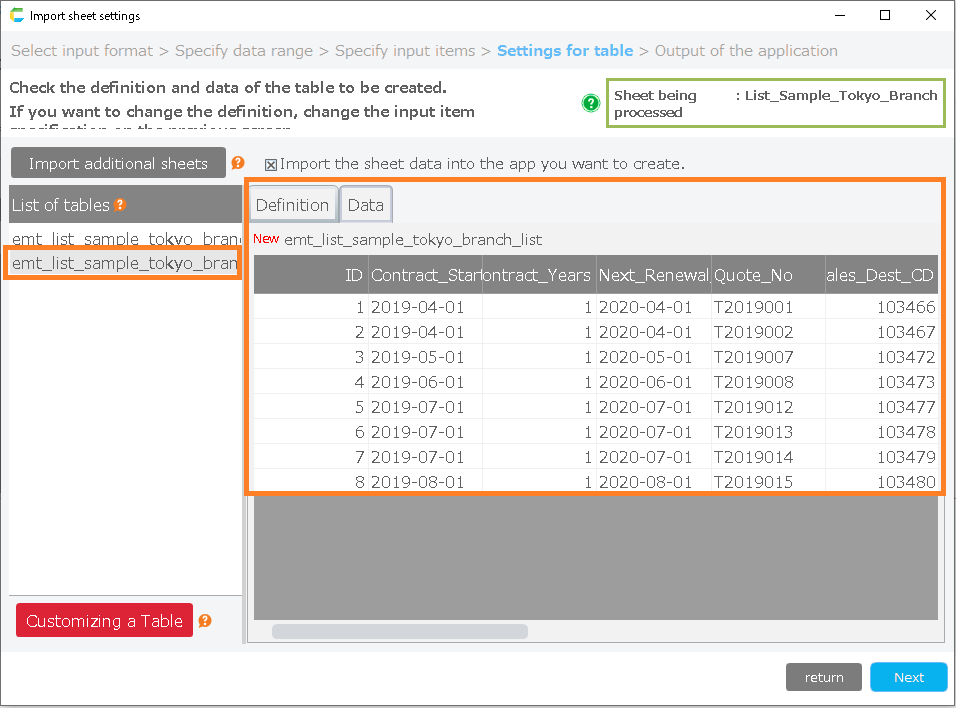This screenshot has width=956, height=708.
Task: Click green help icon near Sheet being processed
Action: (x=591, y=103)
